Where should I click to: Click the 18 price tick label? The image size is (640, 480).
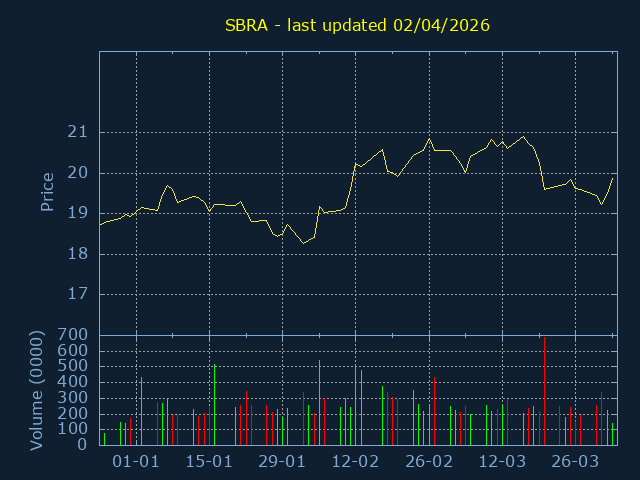click(78, 254)
